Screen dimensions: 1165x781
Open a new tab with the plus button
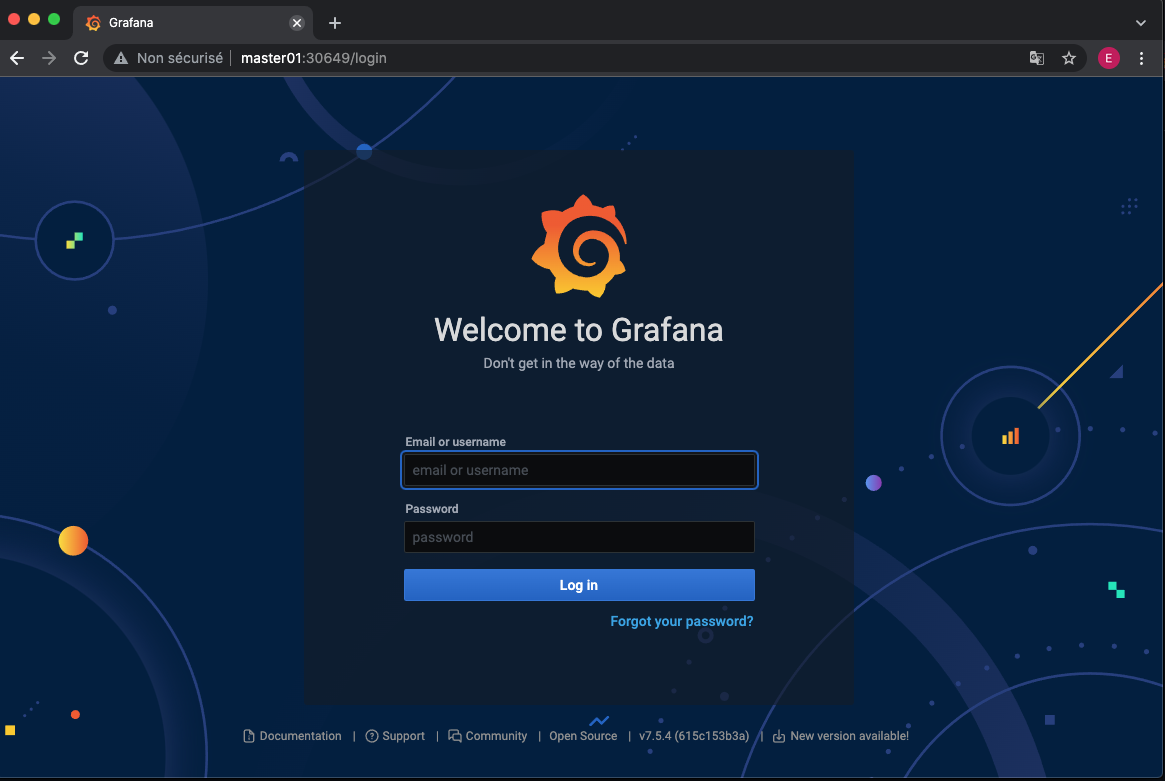335,22
